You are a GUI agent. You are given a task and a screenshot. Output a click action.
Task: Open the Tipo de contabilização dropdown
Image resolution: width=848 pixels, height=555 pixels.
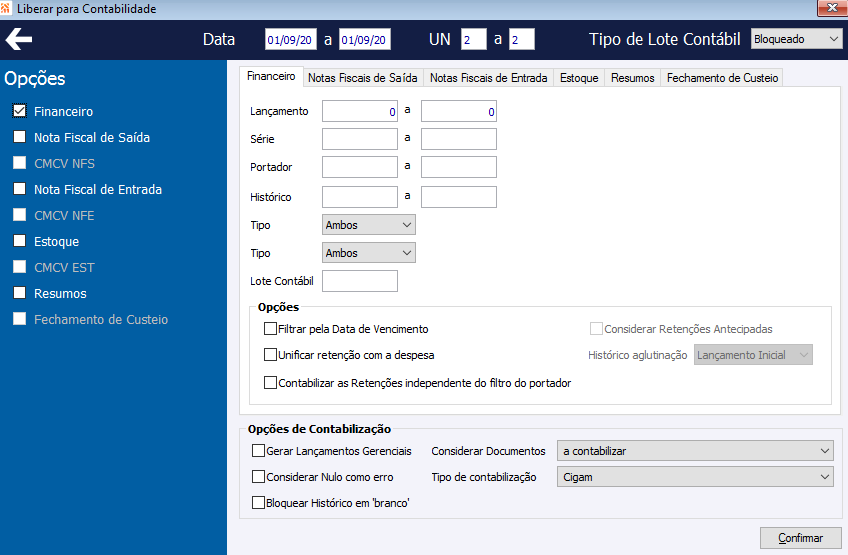pos(695,477)
